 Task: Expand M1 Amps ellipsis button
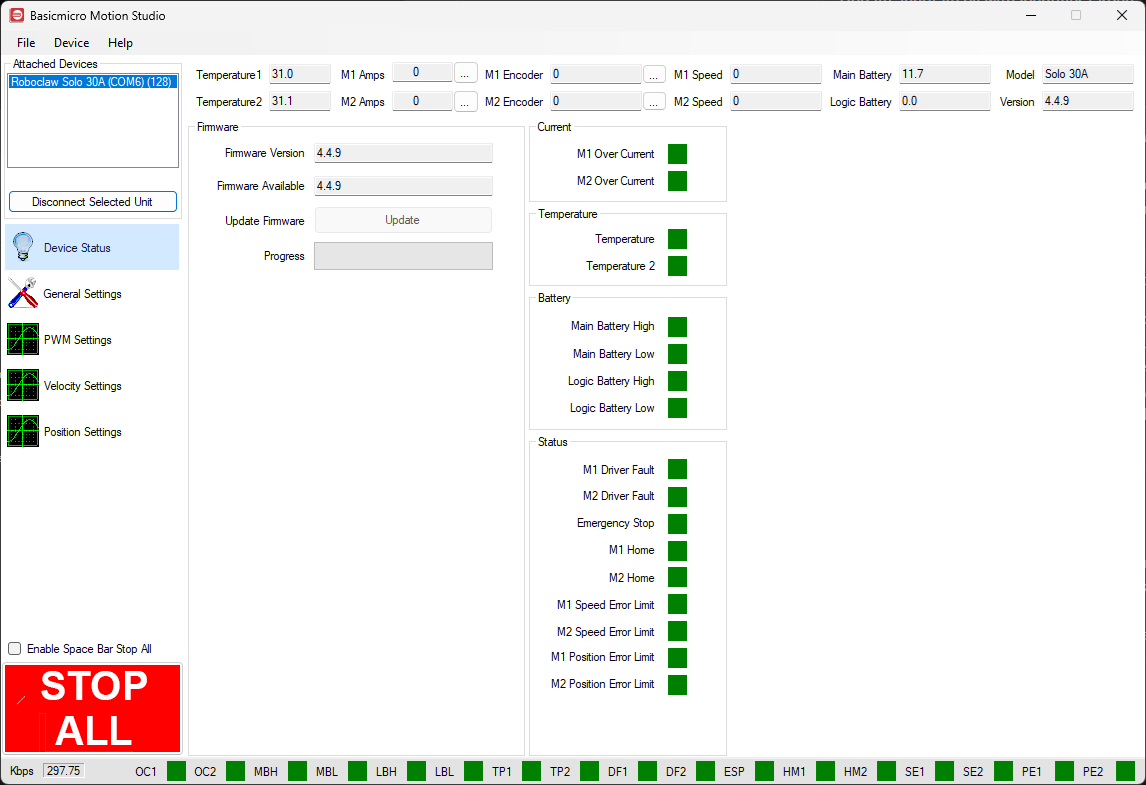pos(466,73)
